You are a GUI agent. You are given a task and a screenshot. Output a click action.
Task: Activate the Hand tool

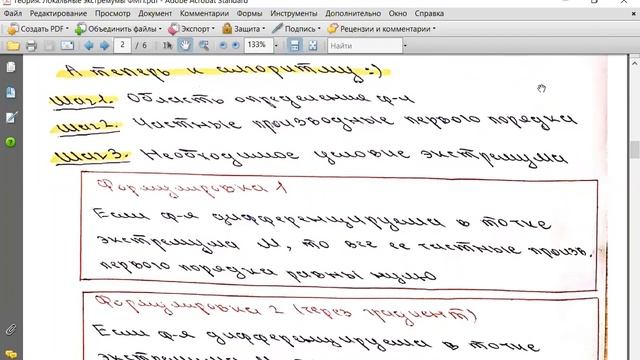pyautogui.click(x=185, y=45)
